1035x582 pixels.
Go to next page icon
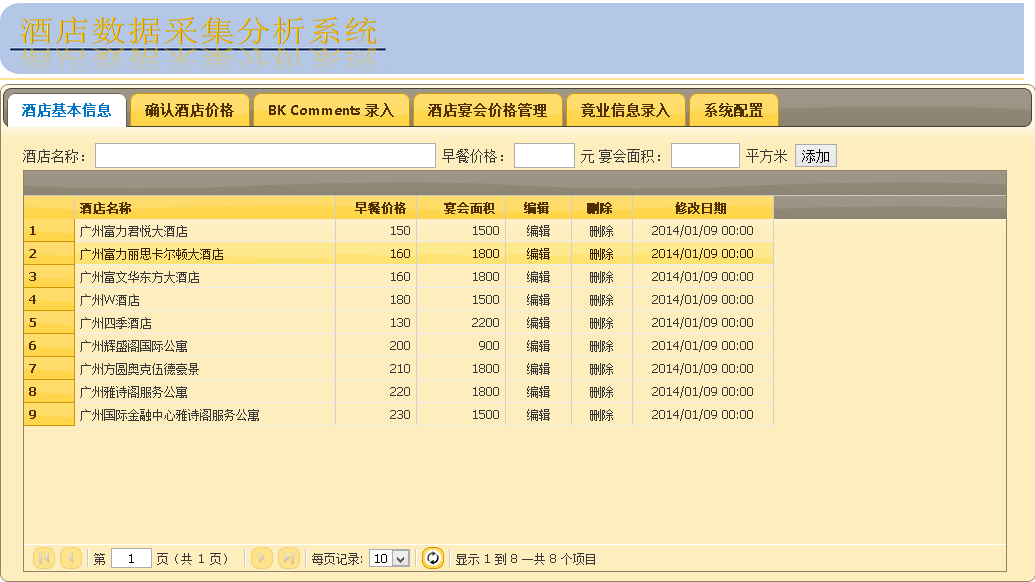pos(261,558)
